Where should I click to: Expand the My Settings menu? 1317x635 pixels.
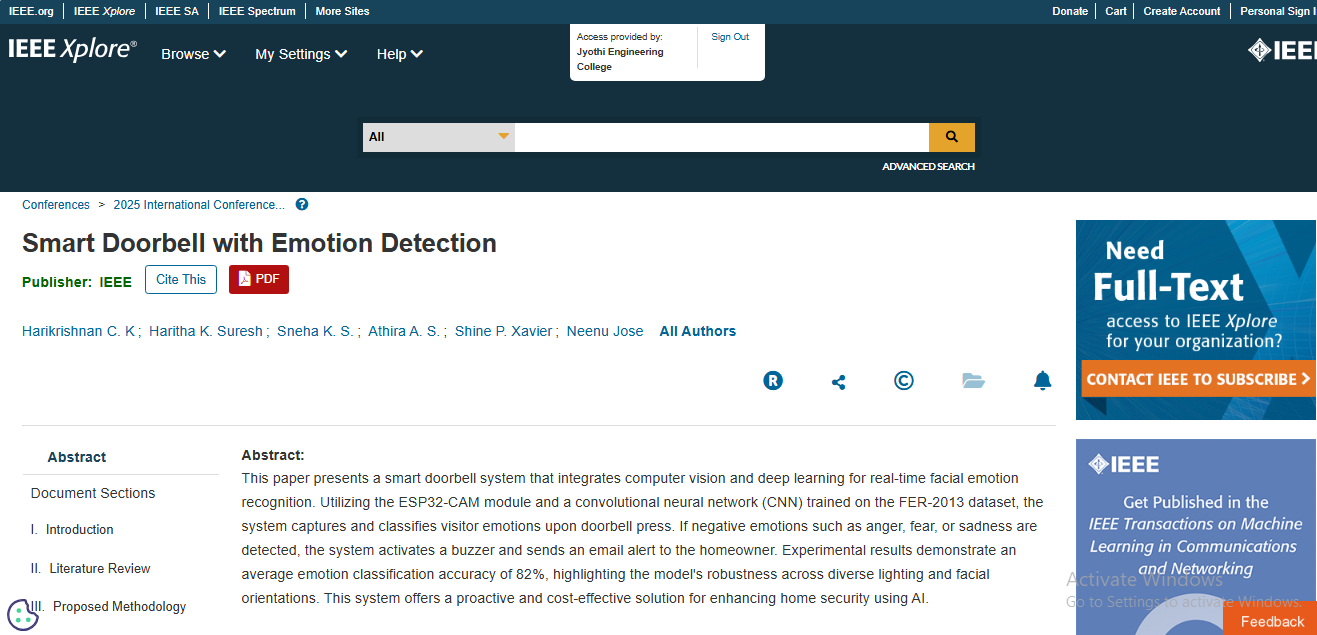[300, 54]
